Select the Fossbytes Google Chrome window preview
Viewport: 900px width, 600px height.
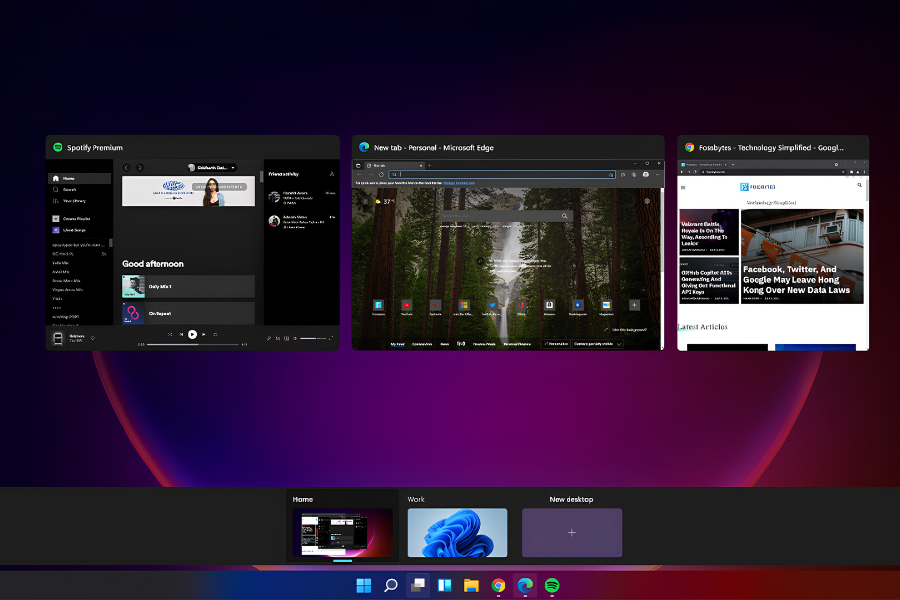[x=773, y=243]
